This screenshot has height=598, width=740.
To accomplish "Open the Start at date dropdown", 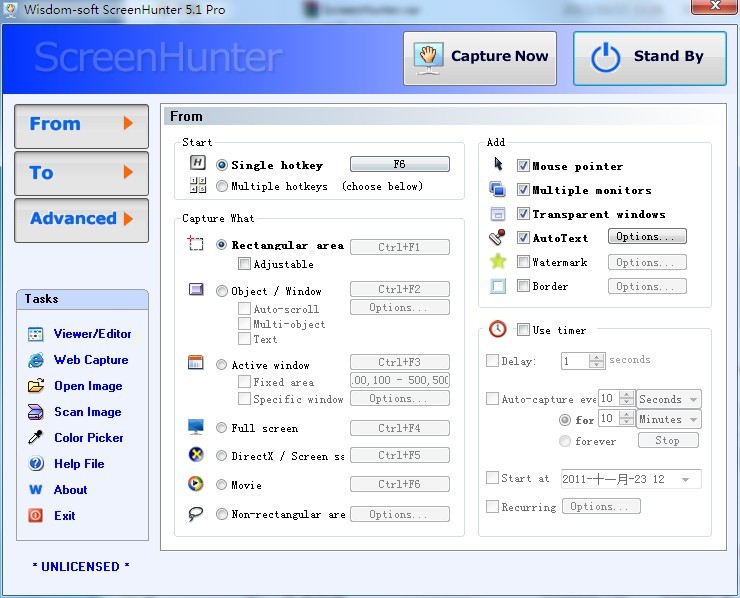I will tap(686, 479).
